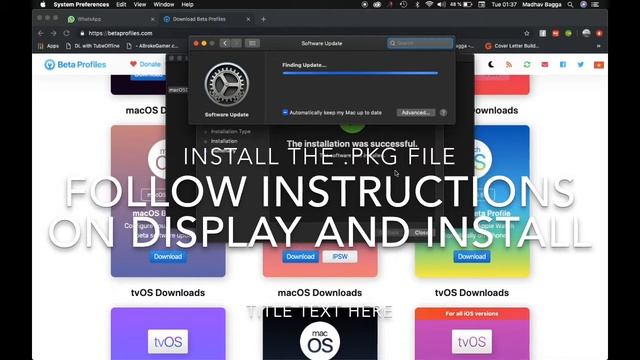Close the WhatsApp browser tab

pos(152,19)
